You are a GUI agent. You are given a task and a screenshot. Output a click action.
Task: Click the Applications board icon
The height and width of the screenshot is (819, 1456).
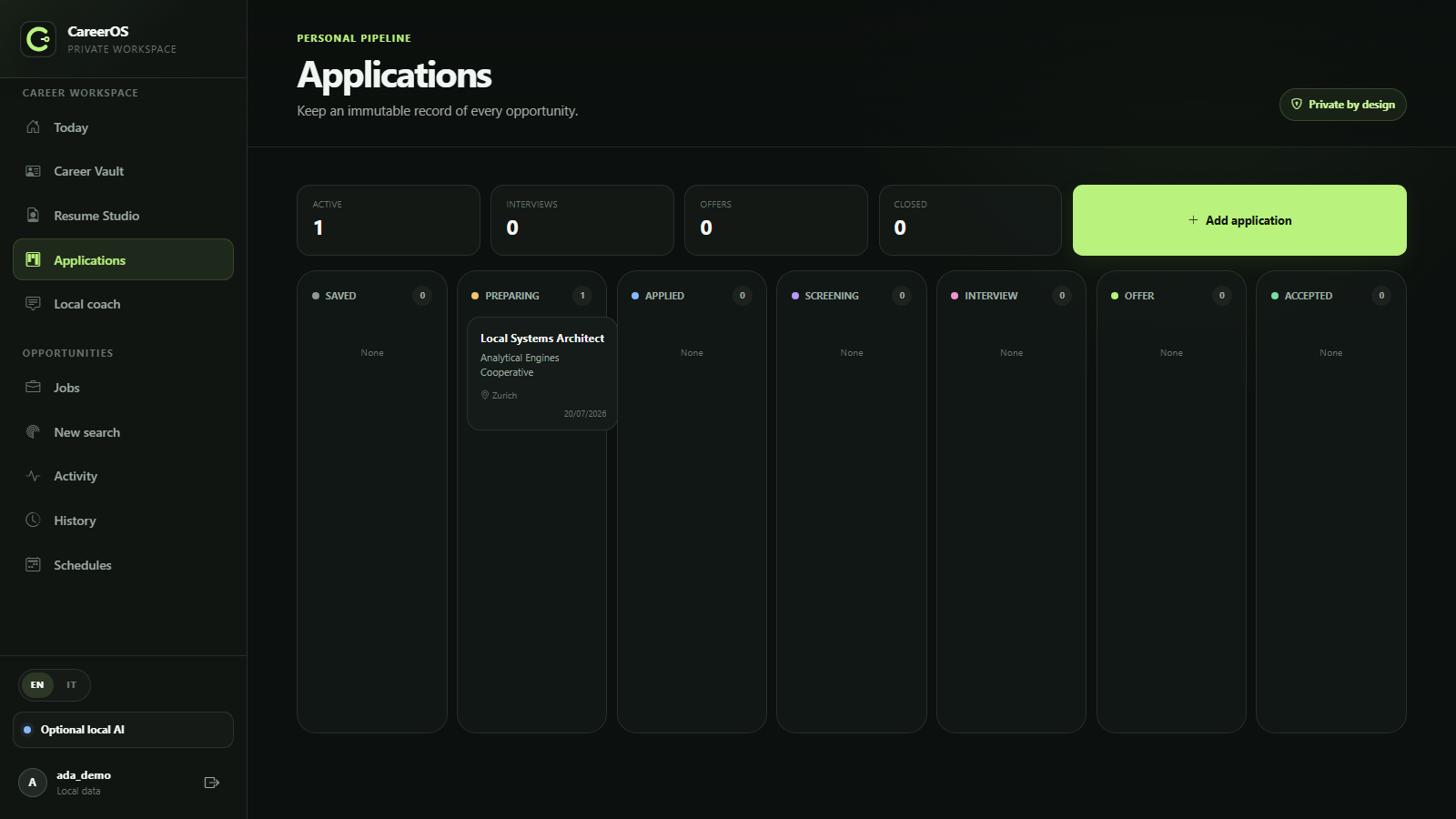pyautogui.click(x=33, y=259)
